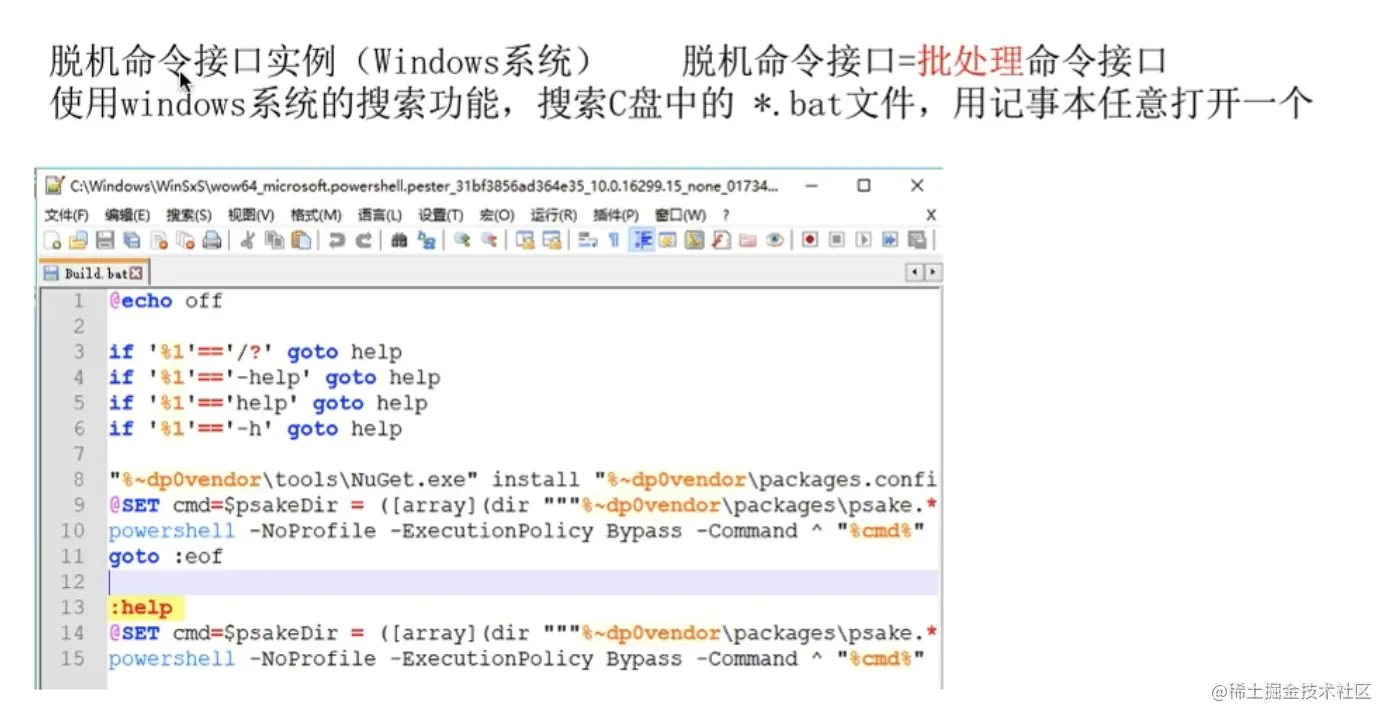1392x722 pixels.
Task: Click the Close All documents toolbar icon
Action: coord(185,240)
